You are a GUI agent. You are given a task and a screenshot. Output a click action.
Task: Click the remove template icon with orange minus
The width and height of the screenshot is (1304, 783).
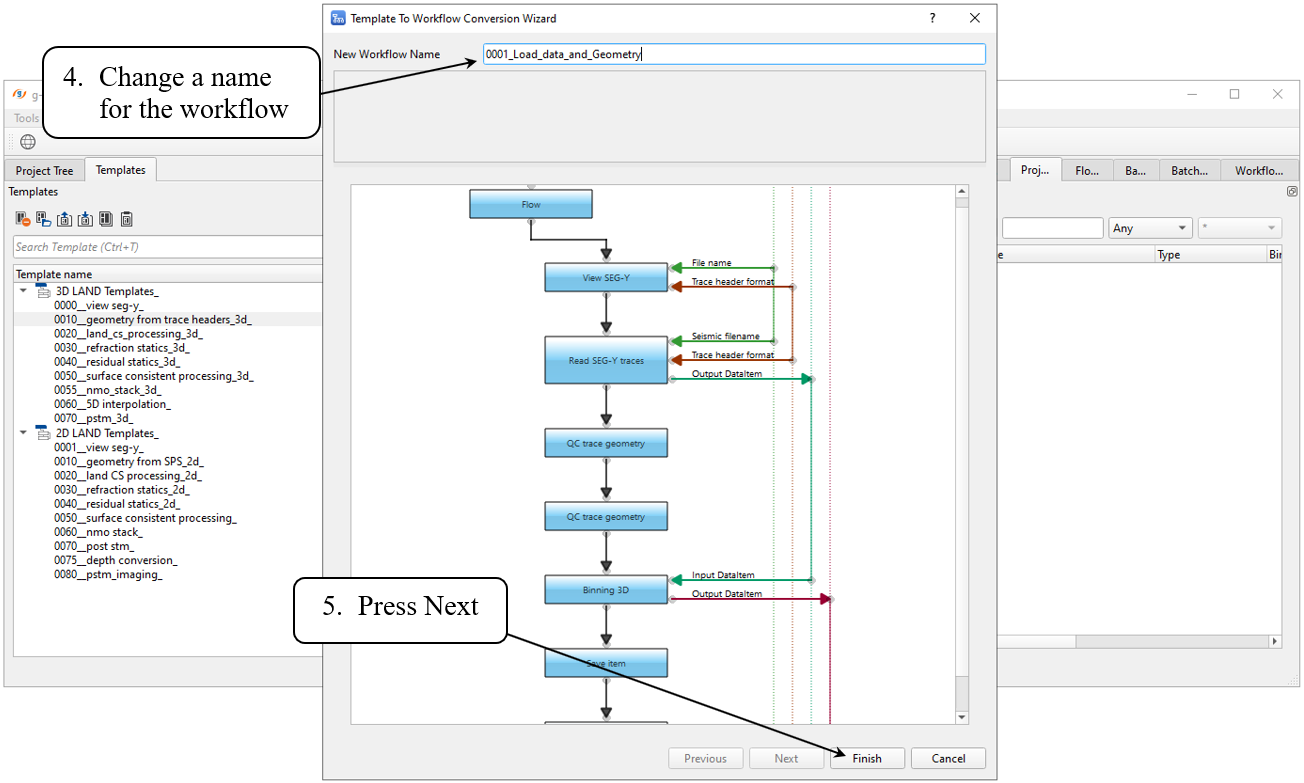click(22, 219)
